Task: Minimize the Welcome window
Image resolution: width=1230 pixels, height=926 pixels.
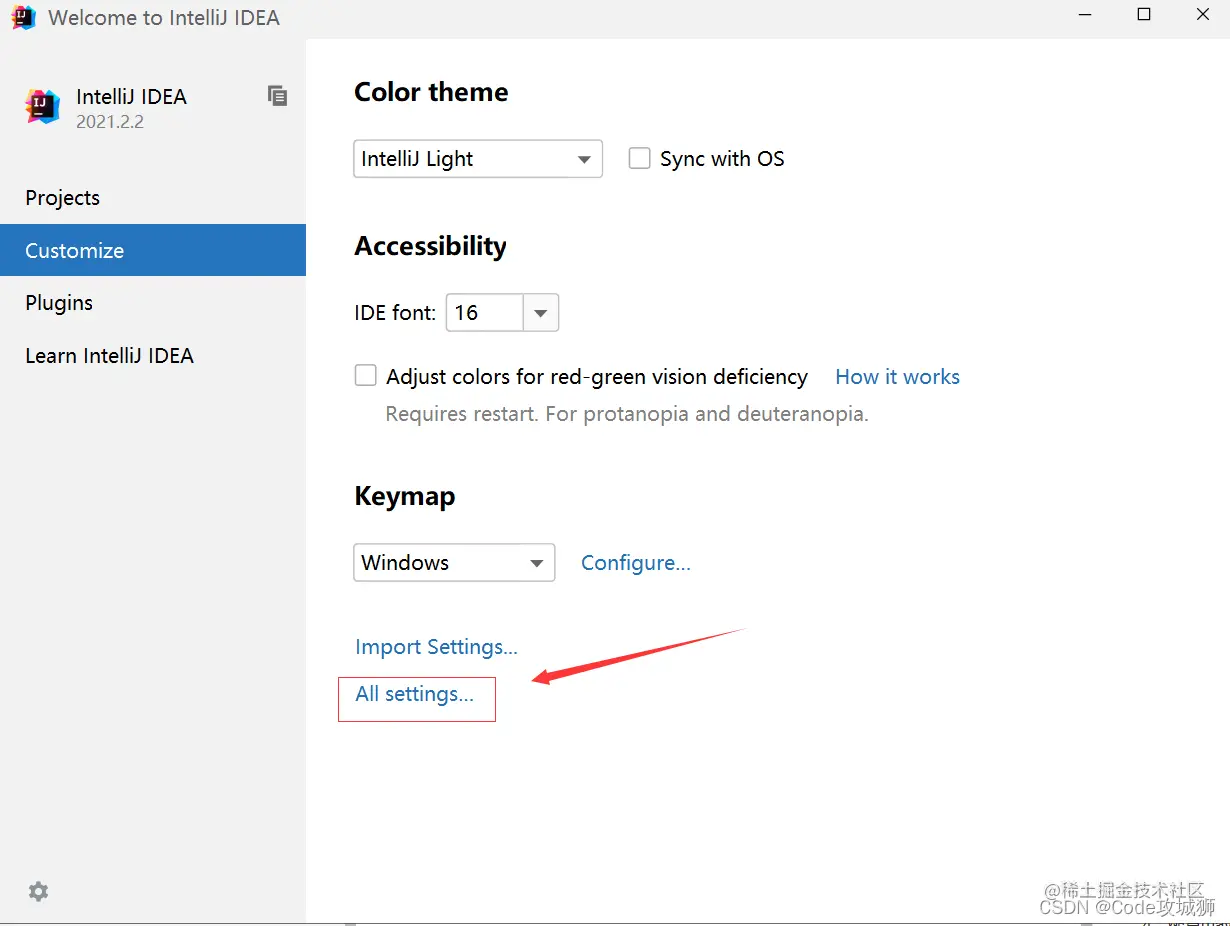Action: pos(1086,15)
